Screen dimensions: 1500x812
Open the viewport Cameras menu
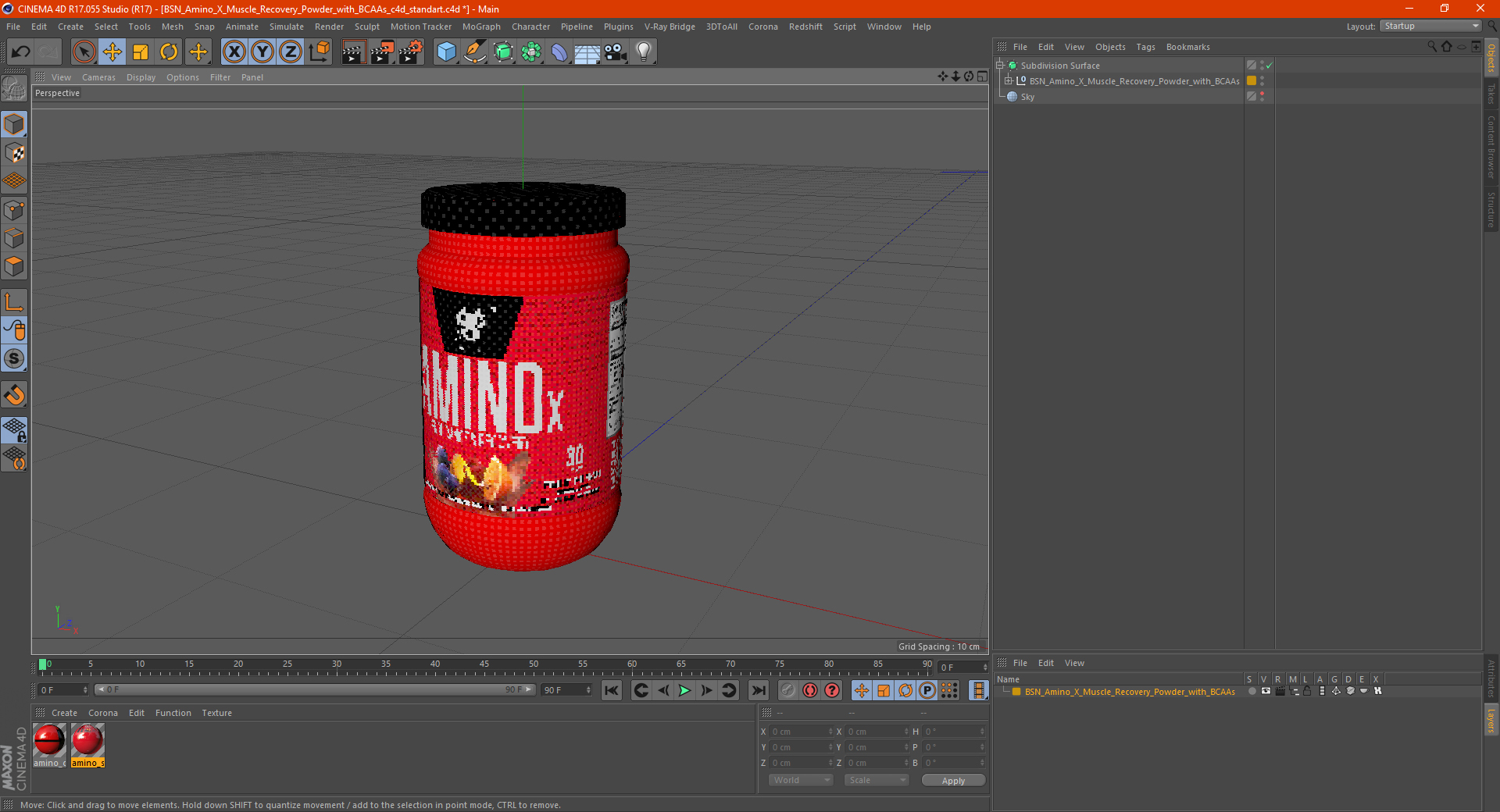tap(98, 77)
